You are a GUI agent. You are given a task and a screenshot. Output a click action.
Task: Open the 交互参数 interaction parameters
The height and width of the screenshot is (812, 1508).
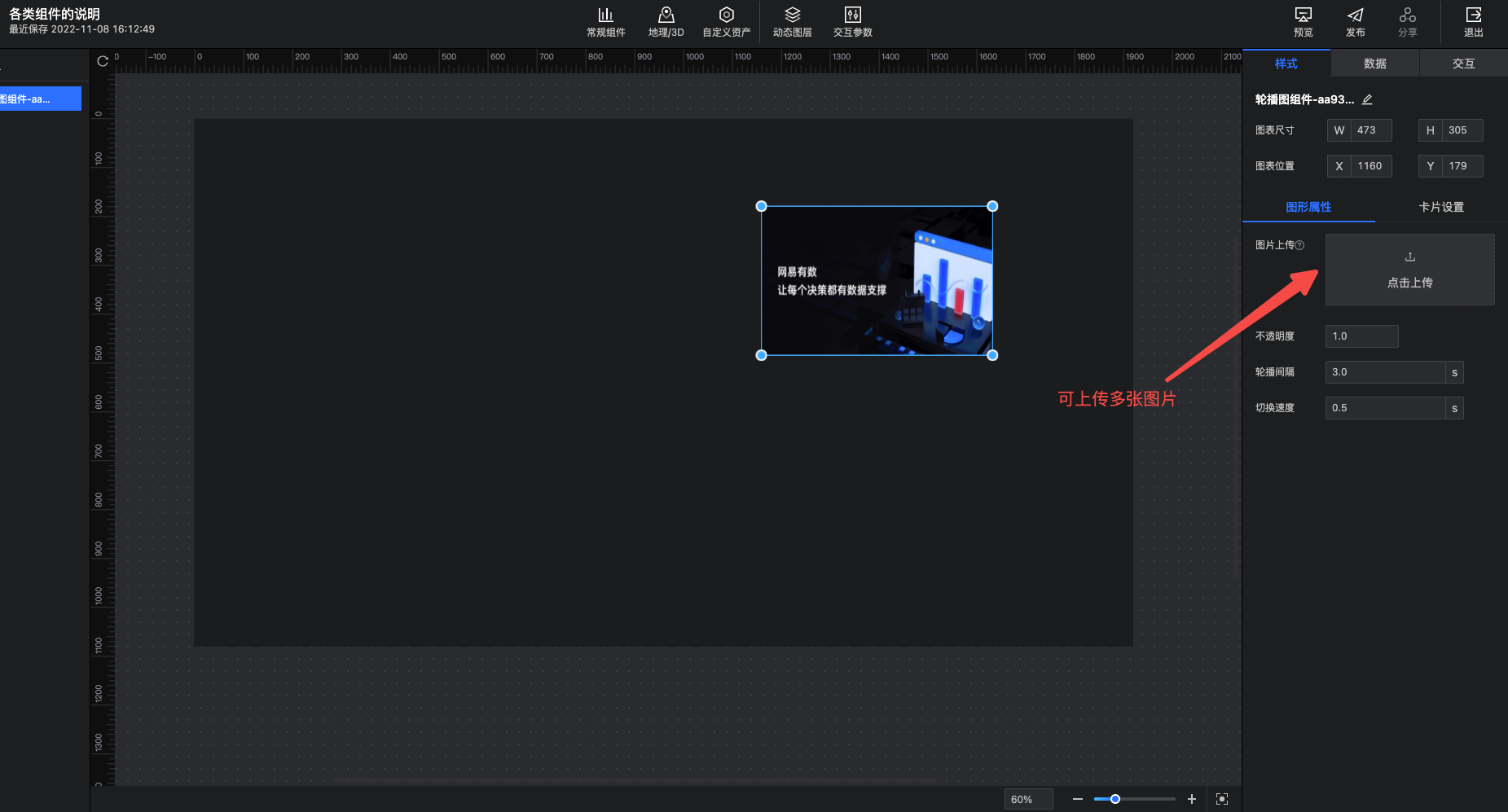point(852,22)
